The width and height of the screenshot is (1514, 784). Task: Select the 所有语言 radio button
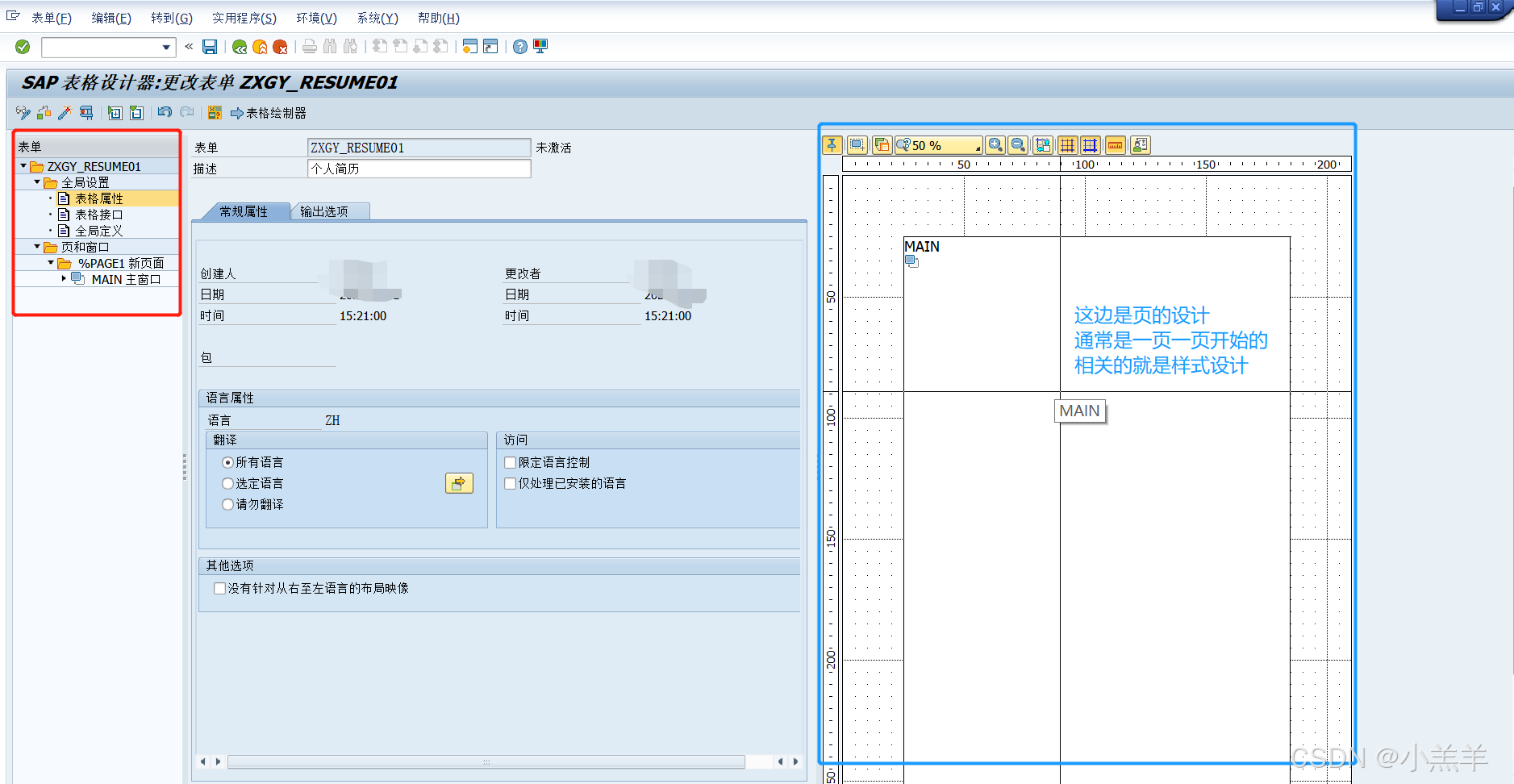[227, 462]
